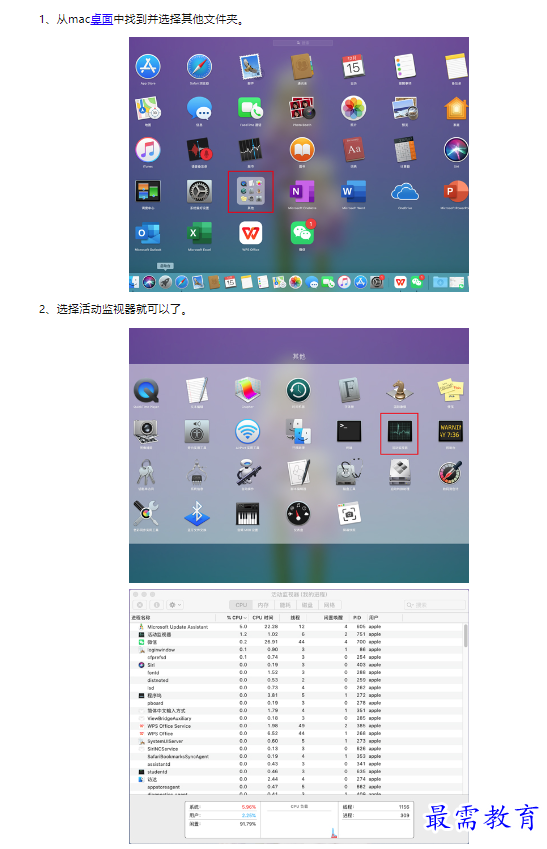Switch to 网络 tab in Activity Monitor
547x849 pixels.
(x=329, y=605)
